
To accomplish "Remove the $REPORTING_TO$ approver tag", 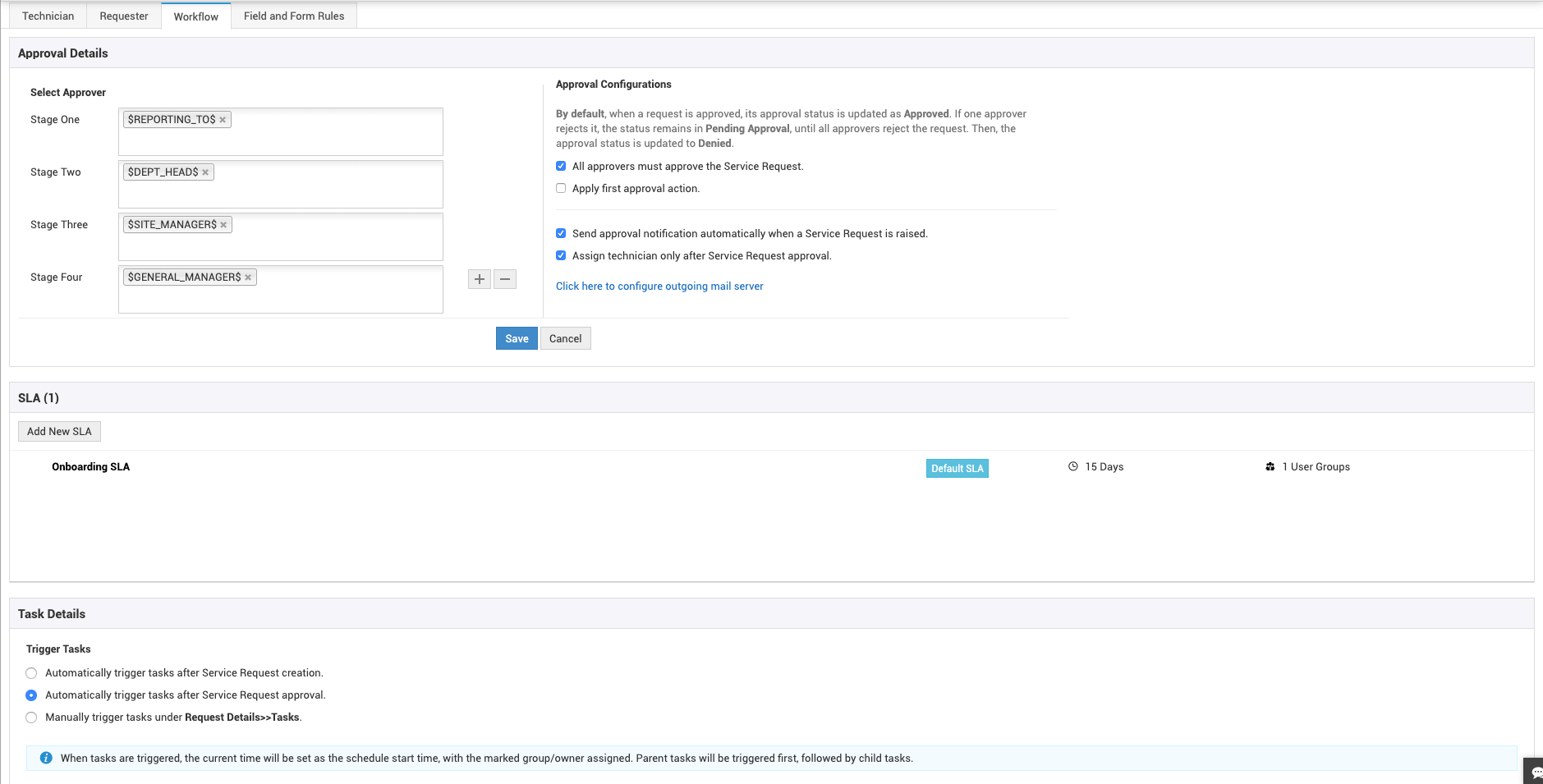I will click(223, 118).
